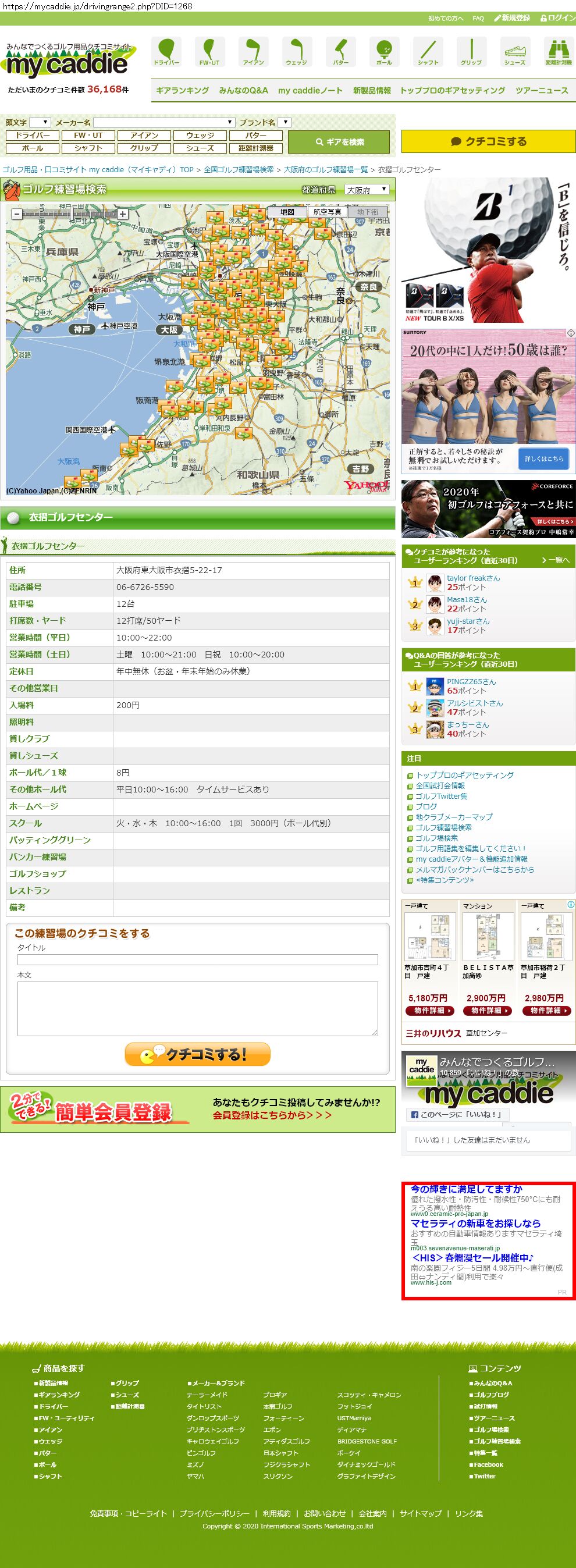
Task: Open the Wedge category icon
Action: click(297, 51)
